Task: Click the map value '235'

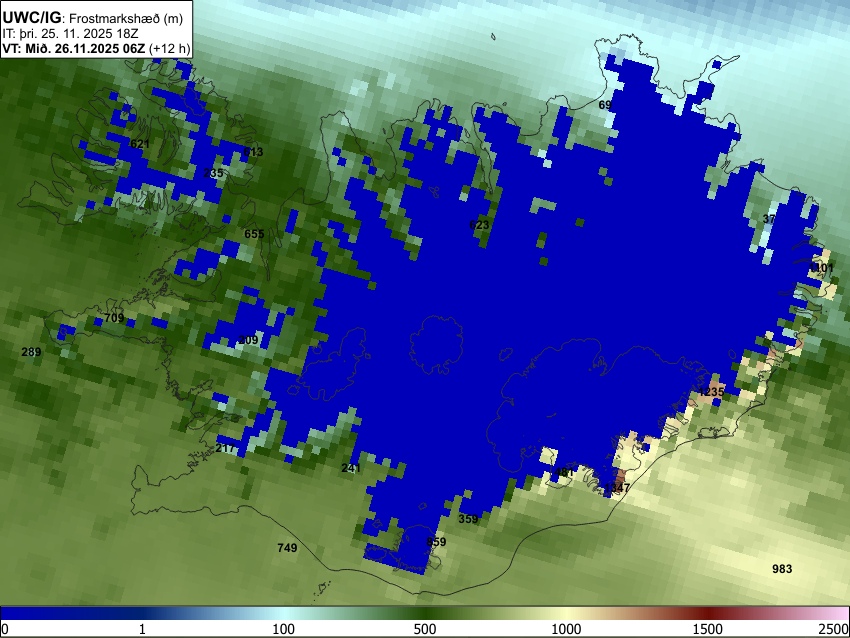Action: [214, 173]
